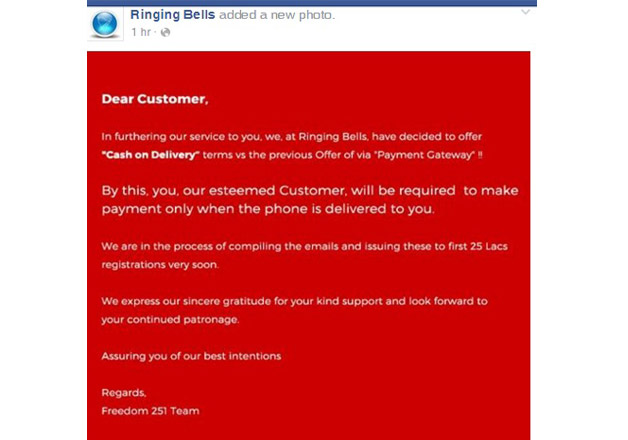Click the 'added a new photo' text
The width and height of the screenshot is (628, 440).
click(x=277, y=15)
